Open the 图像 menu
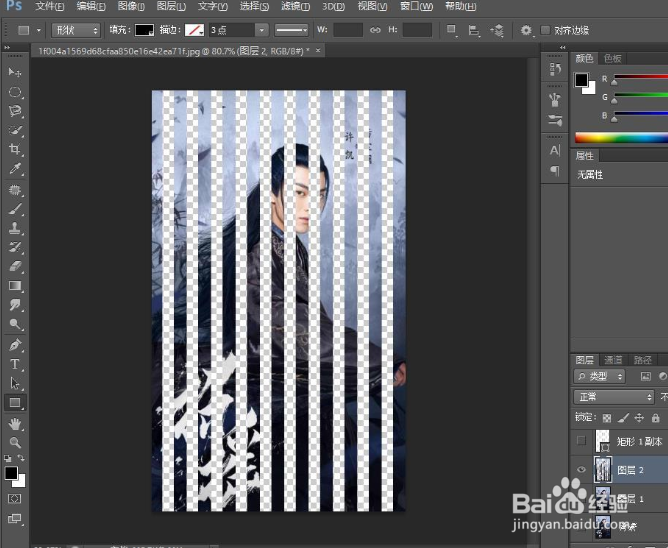 (x=131, y=6)
